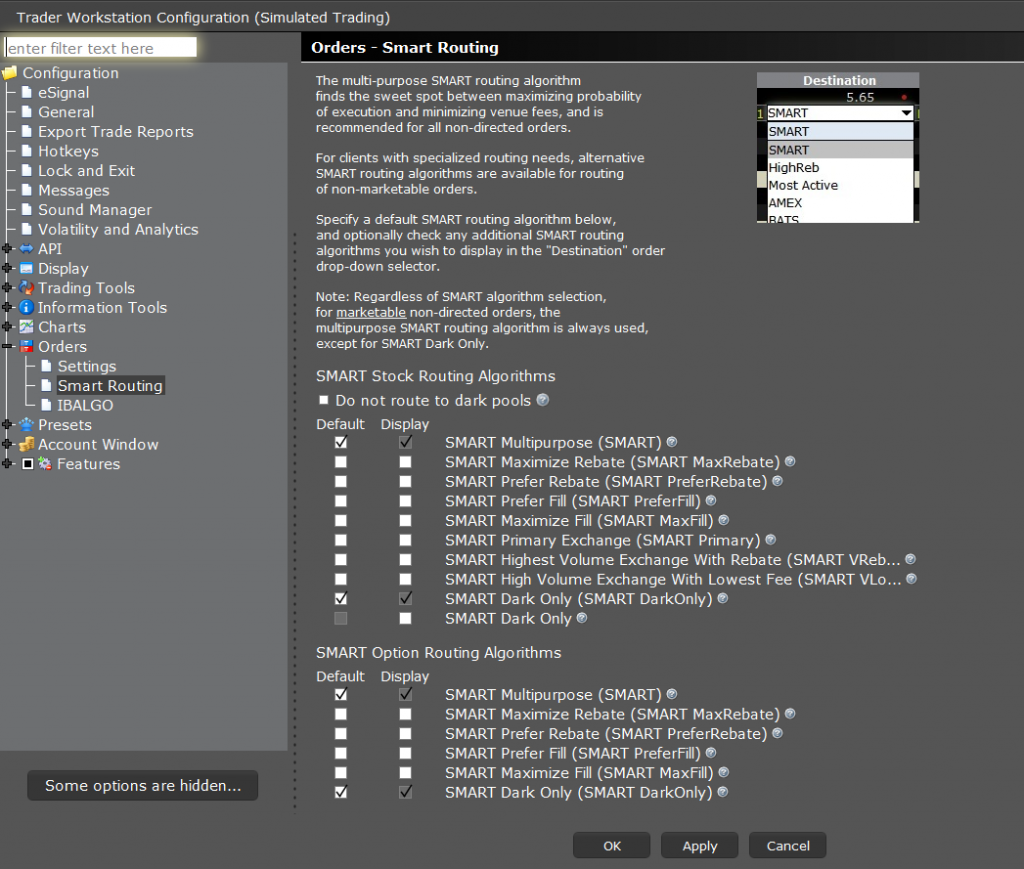Click Some options are hidden button

142,785
